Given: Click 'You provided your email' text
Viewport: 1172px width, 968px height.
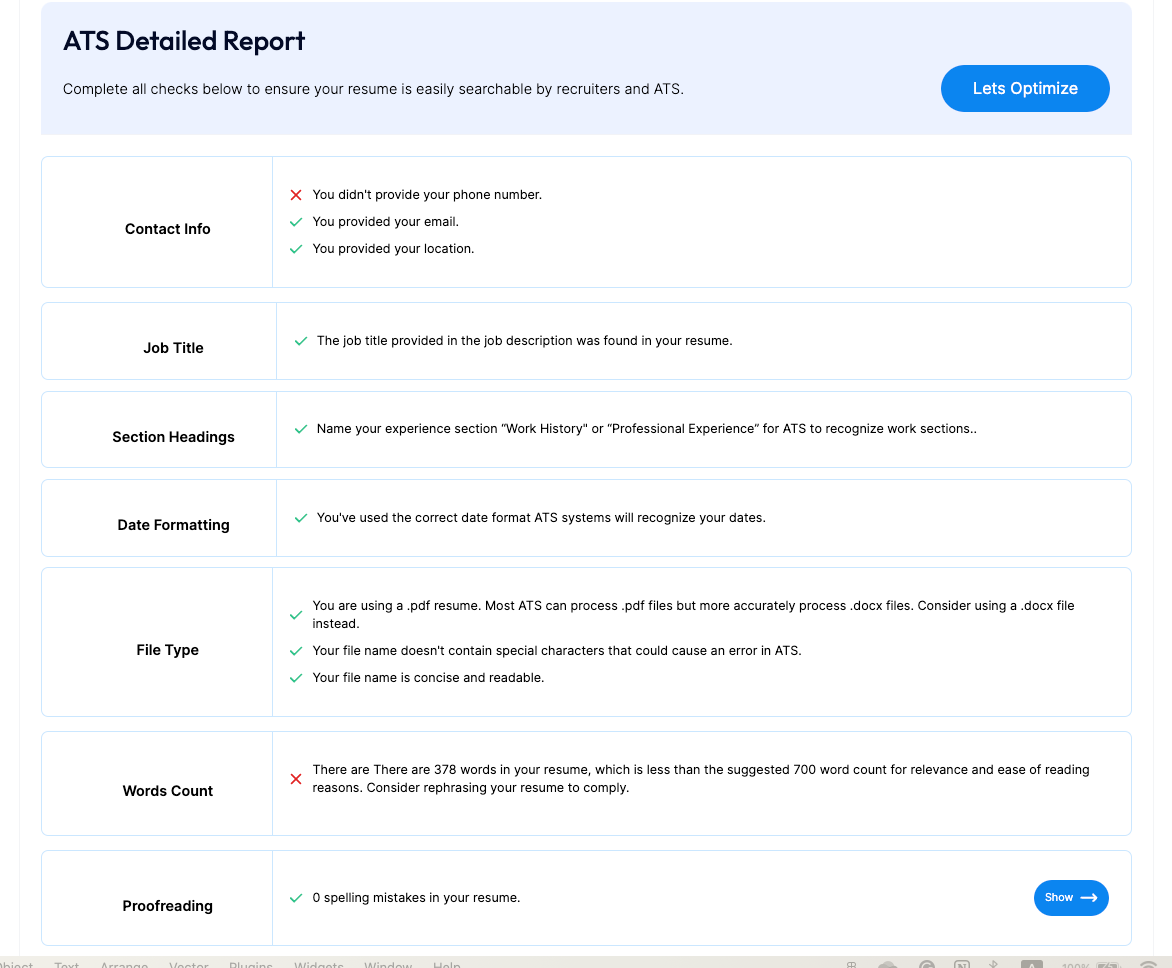Looking at the screenshot, I should 386,221.
